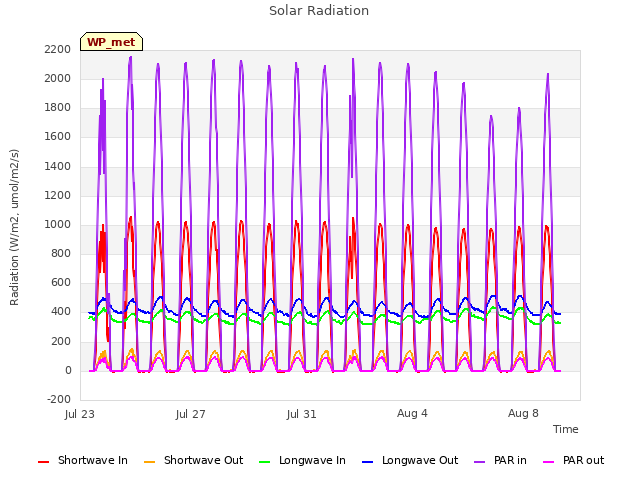Click the Jul 27 x-axis label
Image resolution: width=640 pixels, height=480 pixels.
pos(191,414)
